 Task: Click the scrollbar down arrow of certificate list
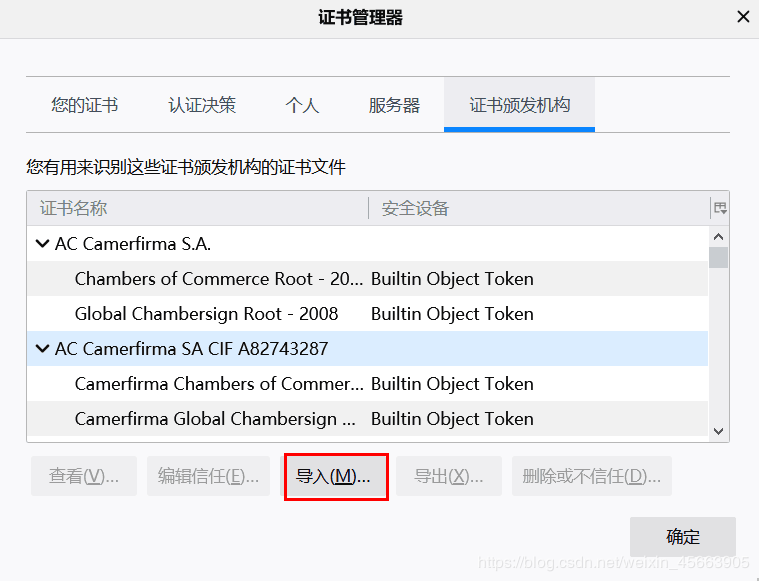(718, 431)
